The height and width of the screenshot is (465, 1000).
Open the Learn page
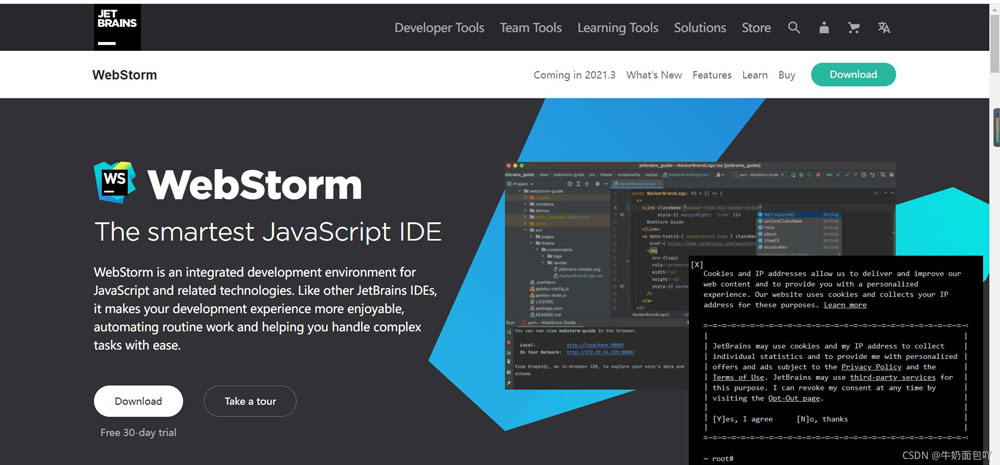click(x=754, y=75)
